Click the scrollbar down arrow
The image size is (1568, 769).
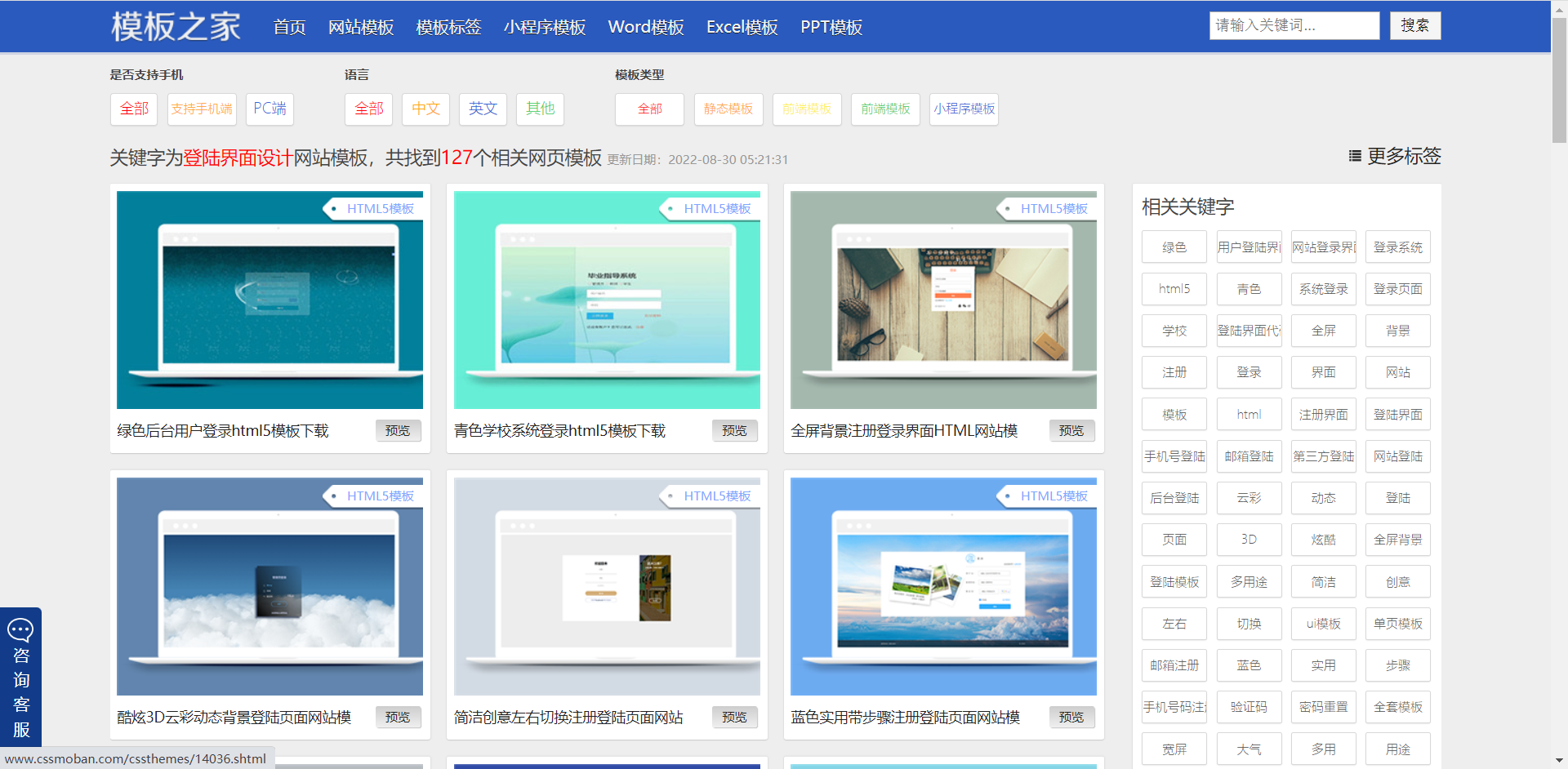click(1559, 761)
